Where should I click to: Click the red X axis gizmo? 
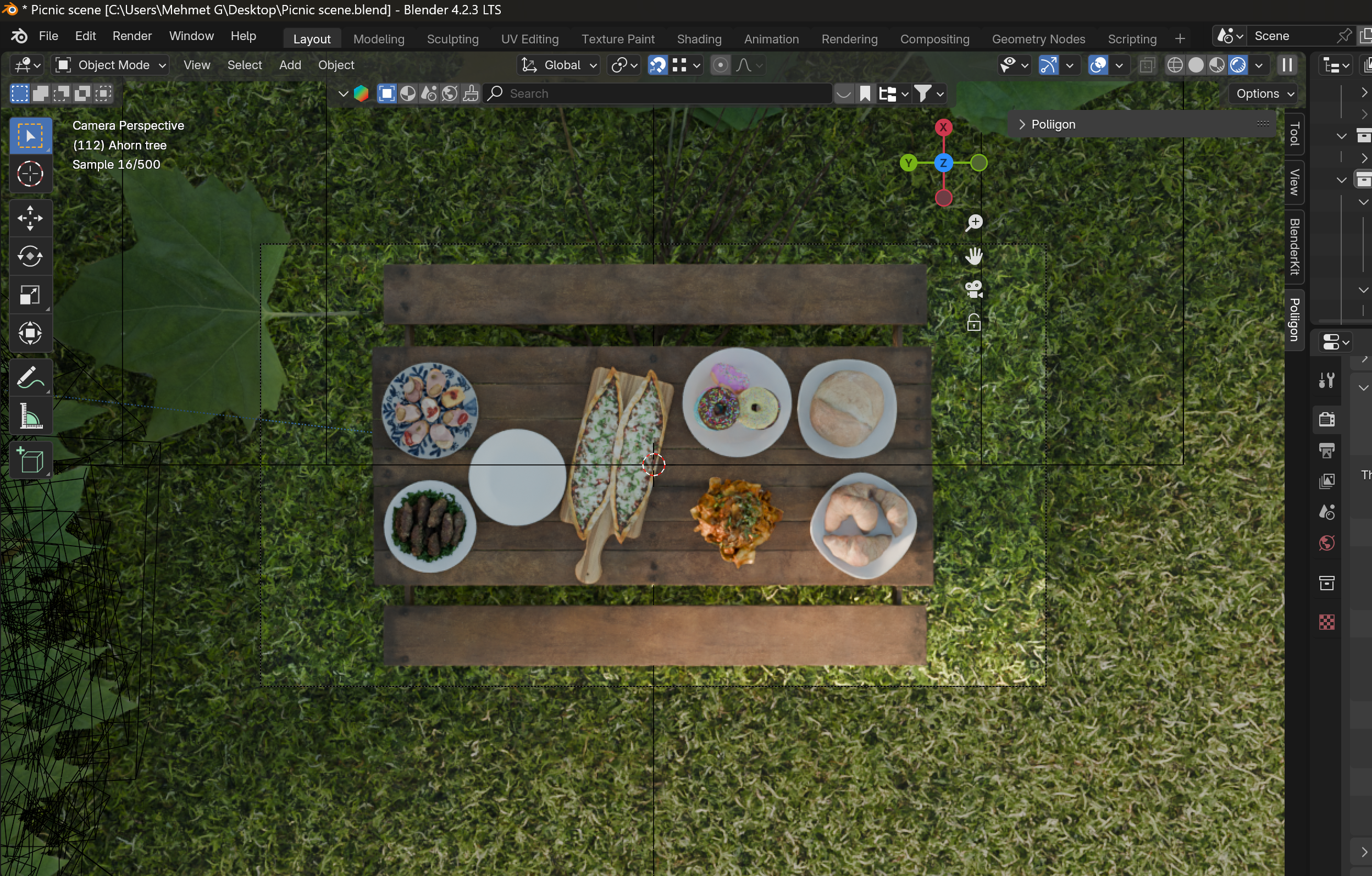(944, 127)
